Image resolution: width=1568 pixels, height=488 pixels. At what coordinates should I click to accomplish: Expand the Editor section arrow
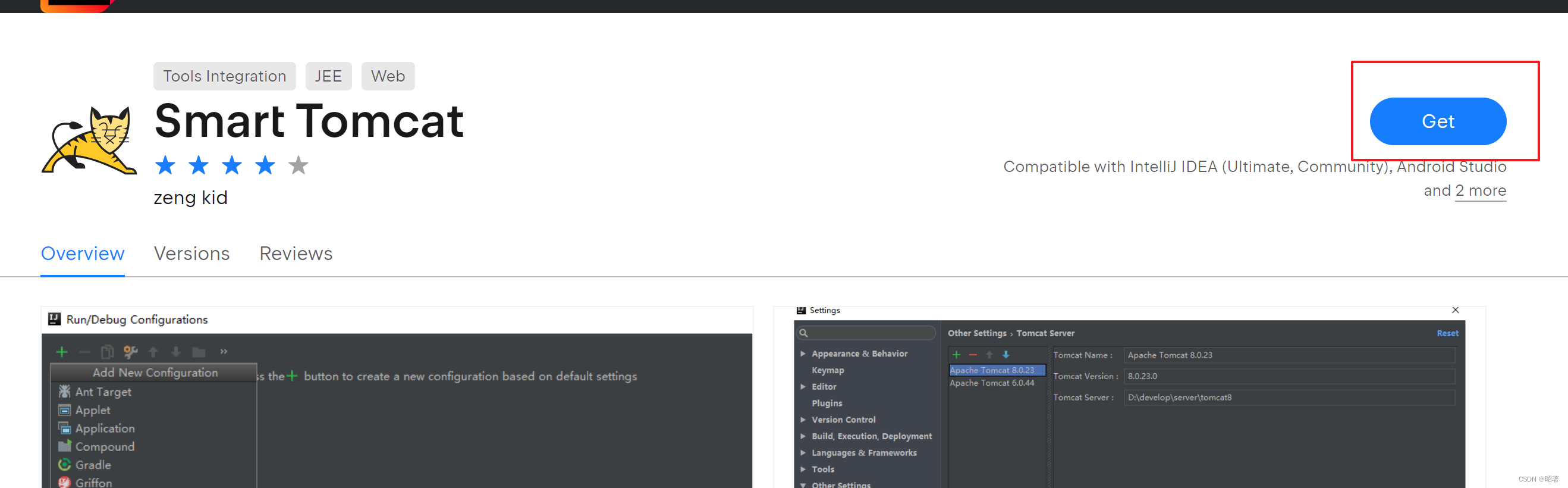click(x=803, y=386)
